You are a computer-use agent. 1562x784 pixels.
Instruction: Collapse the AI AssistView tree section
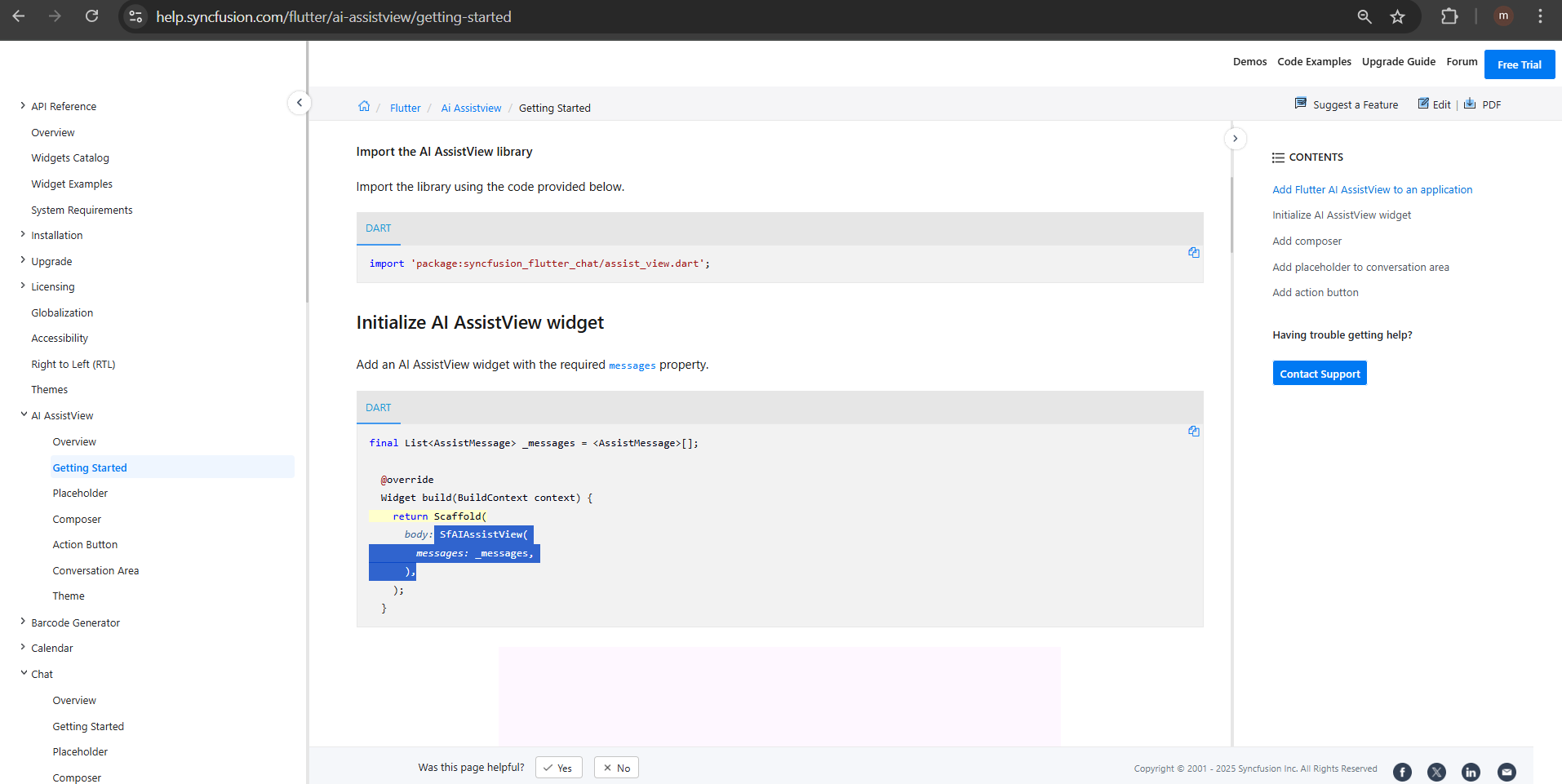(24, 415)
